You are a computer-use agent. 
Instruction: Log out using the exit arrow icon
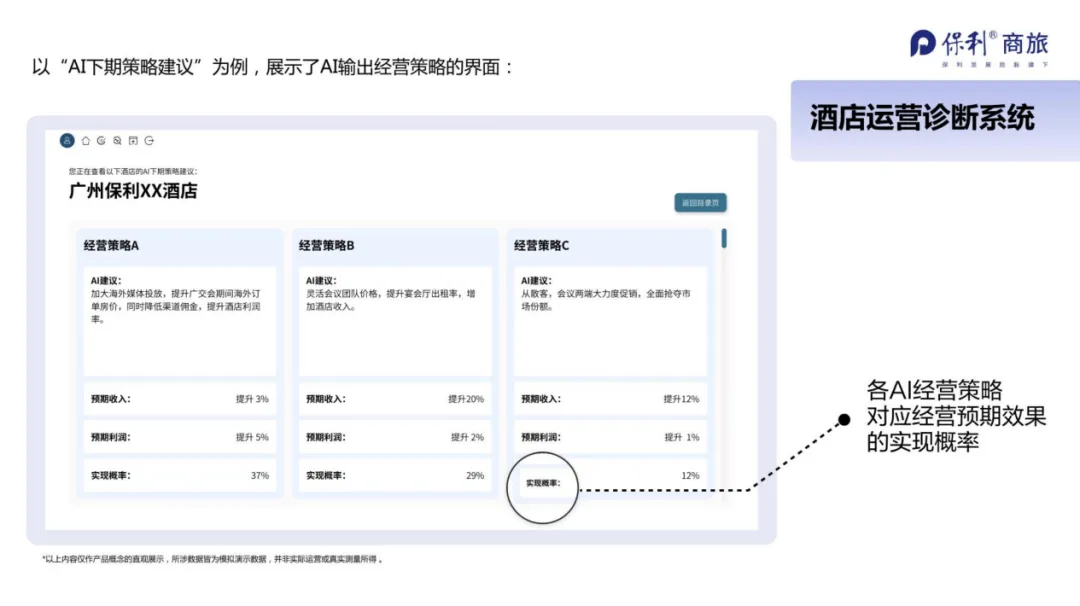point(149,141)
